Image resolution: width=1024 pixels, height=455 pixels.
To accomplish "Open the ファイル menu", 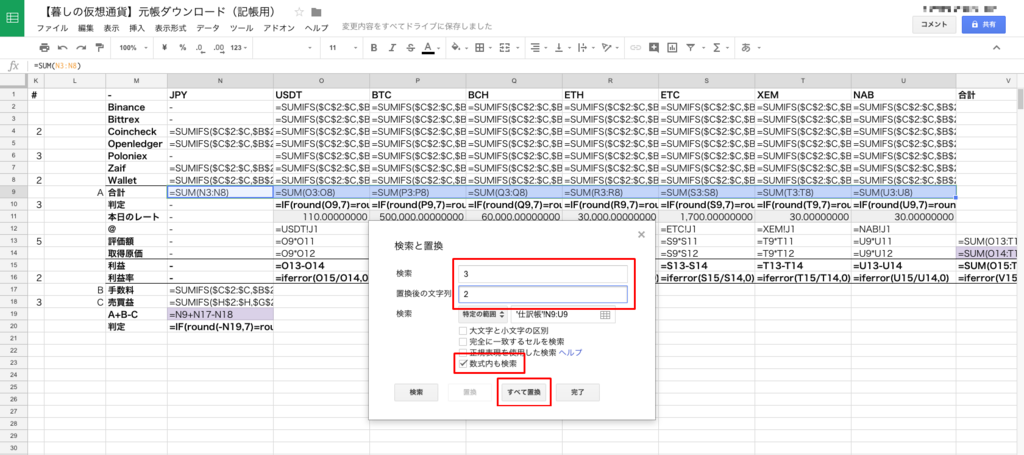I will pyautogui.click(x=53, y=28).
